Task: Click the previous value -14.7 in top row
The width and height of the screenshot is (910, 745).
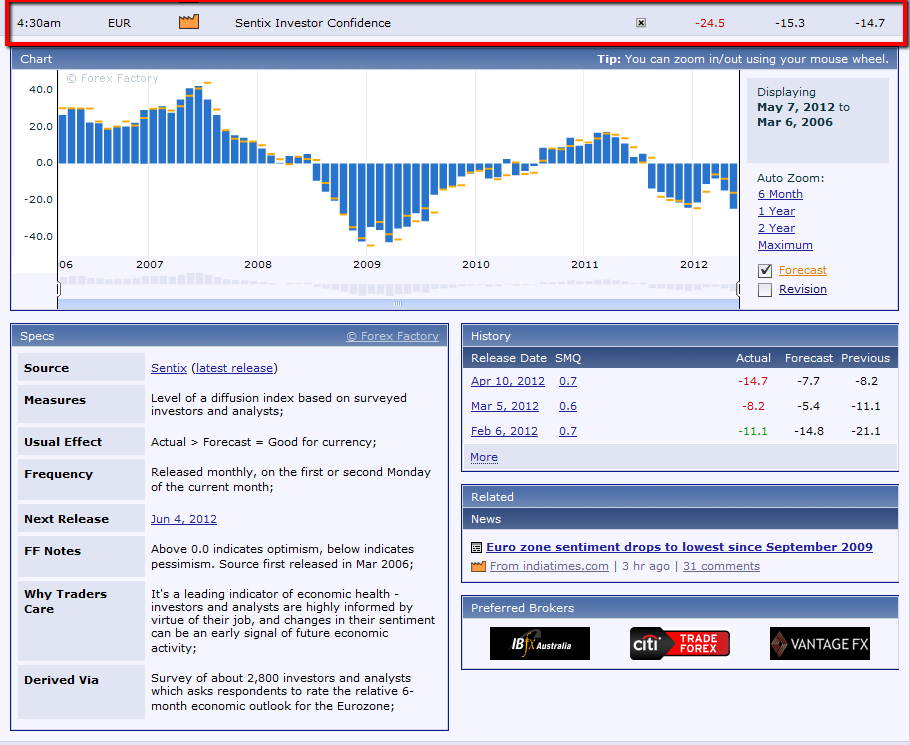Action: click(869, 23)
